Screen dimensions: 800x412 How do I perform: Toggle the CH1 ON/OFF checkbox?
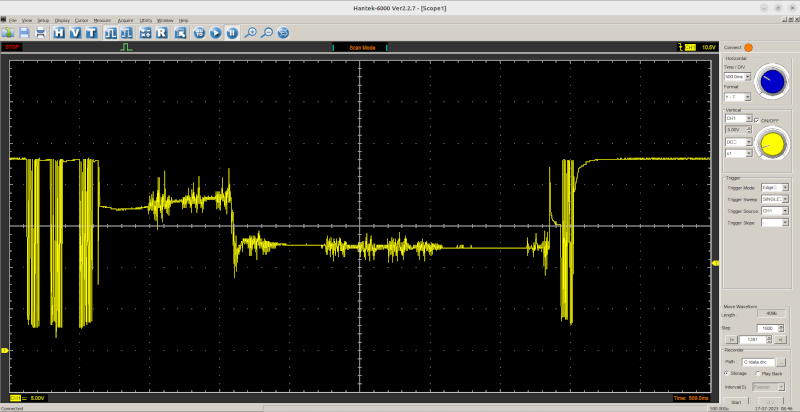click(756, 120)
